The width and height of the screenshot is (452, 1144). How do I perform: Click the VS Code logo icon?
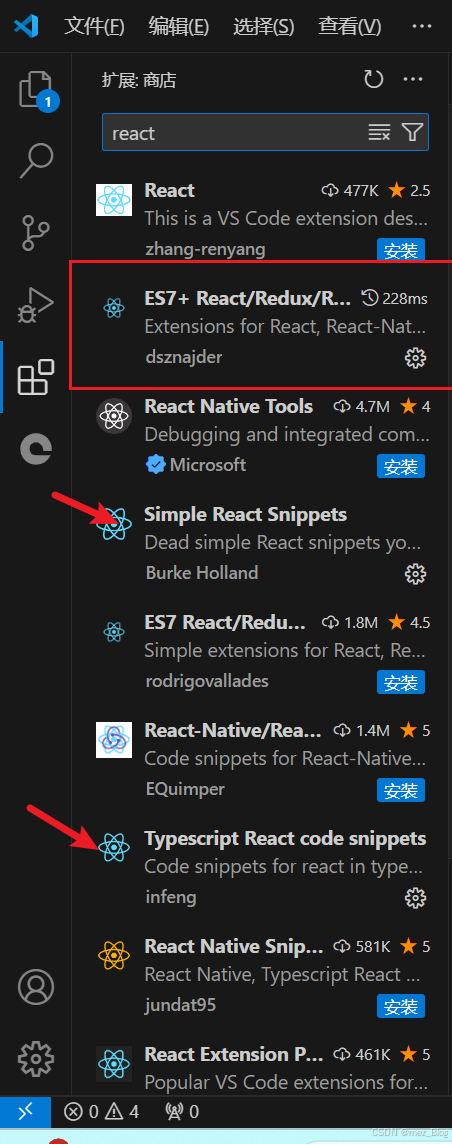pos(26,26)
